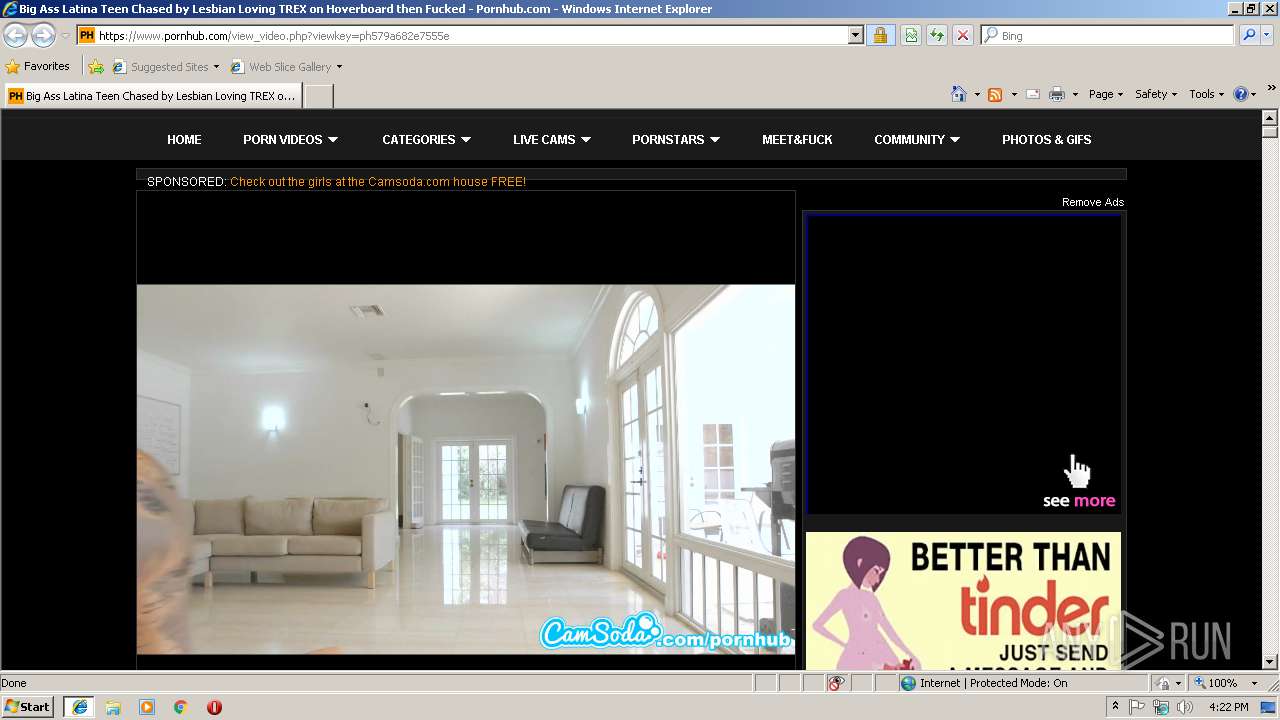The height and width of the screenshot is (720, 1280).
Task: Open a new blank tab
Action: (x=318, y=96)
